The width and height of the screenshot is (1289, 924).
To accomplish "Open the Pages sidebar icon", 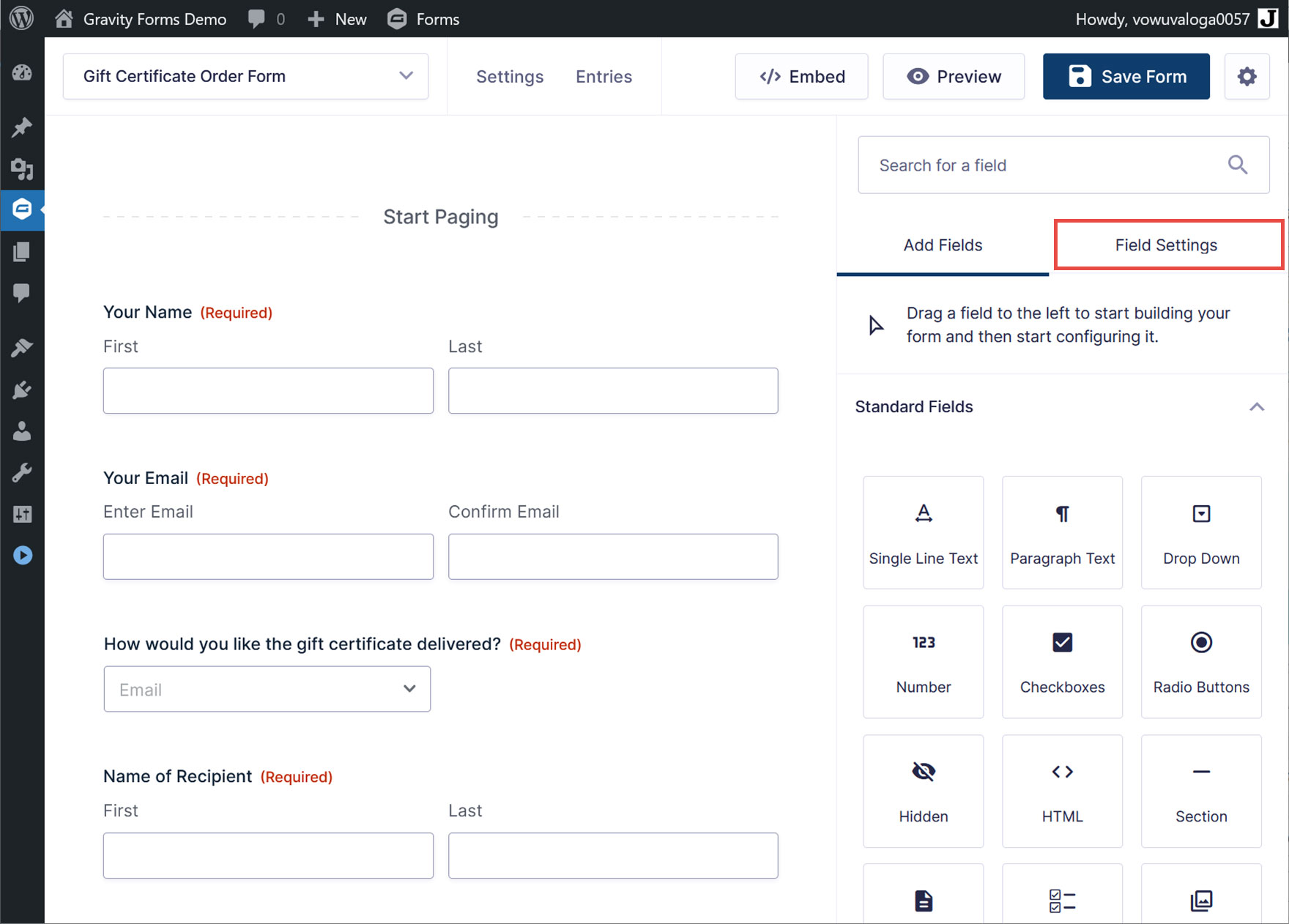I will (22, 252).
